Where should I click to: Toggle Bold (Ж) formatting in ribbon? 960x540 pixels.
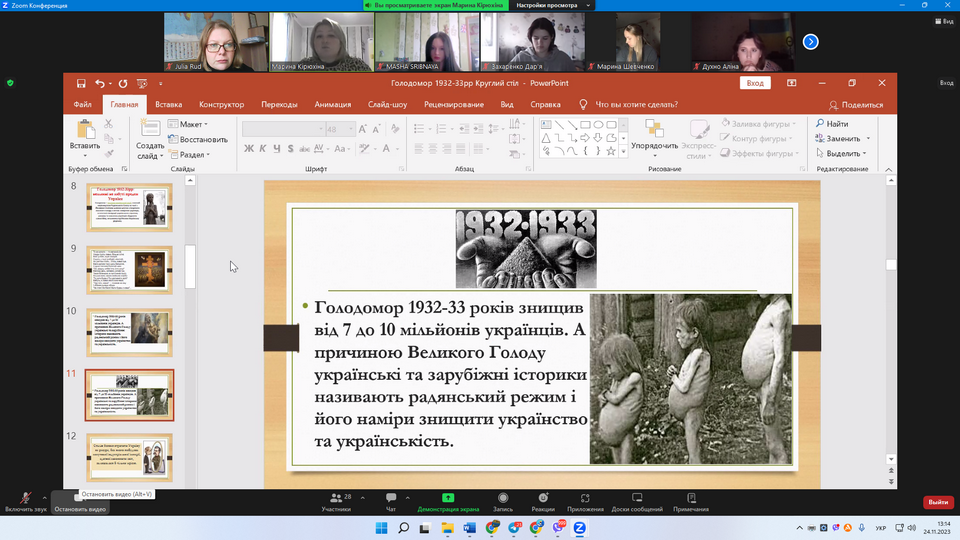coord(249,149)
